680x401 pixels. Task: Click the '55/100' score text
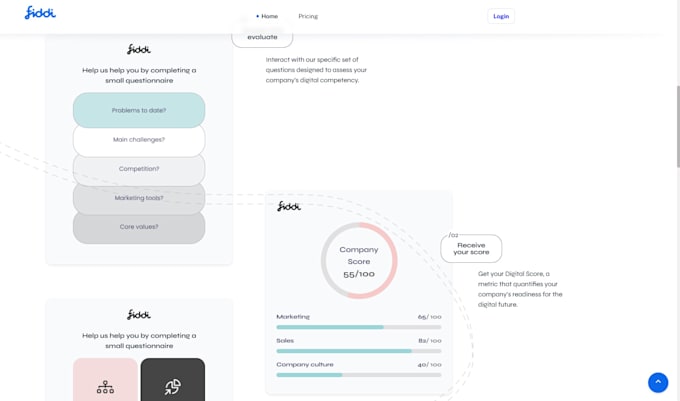point(359,274)
